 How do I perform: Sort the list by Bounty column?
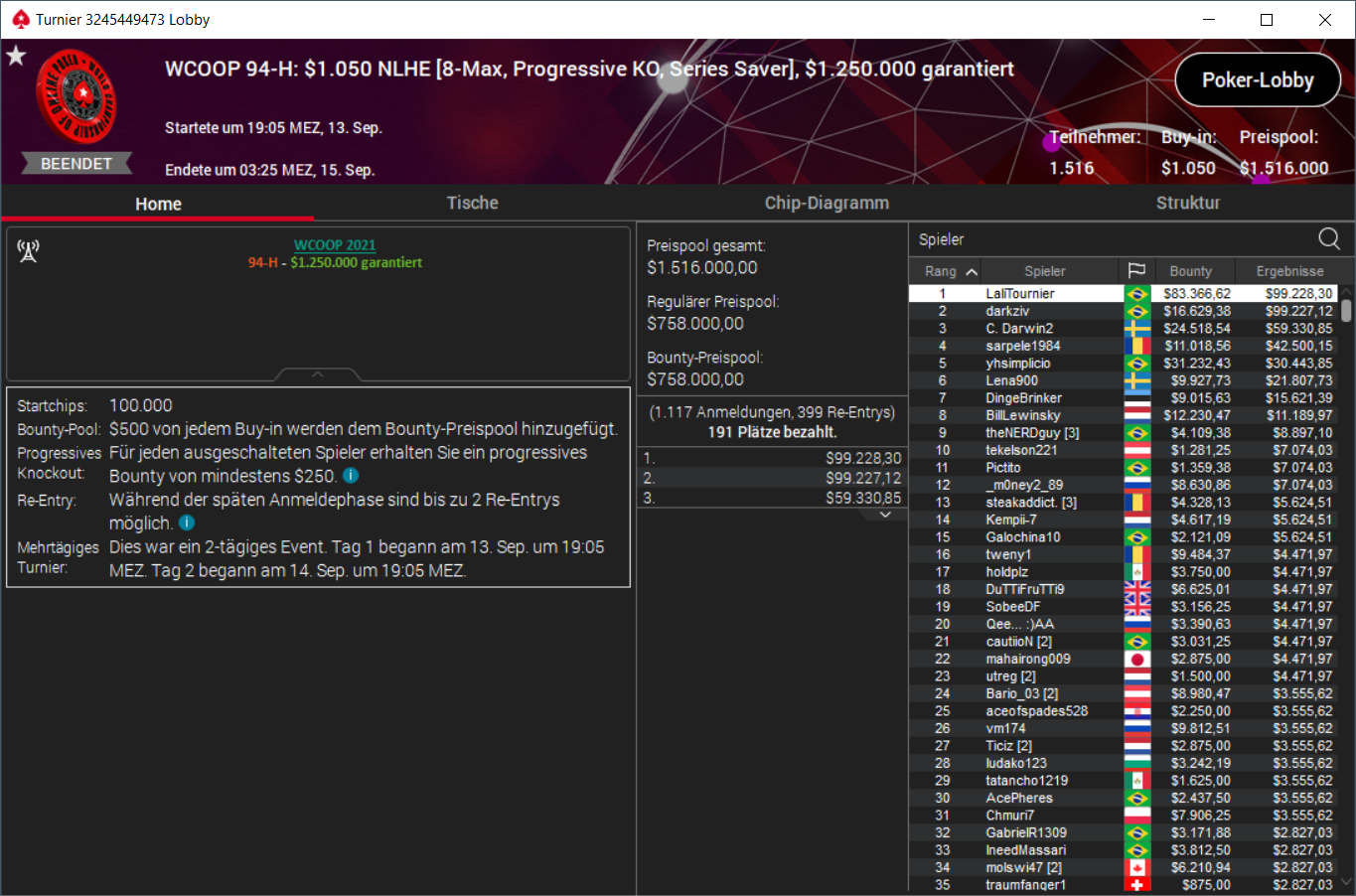1190,270
